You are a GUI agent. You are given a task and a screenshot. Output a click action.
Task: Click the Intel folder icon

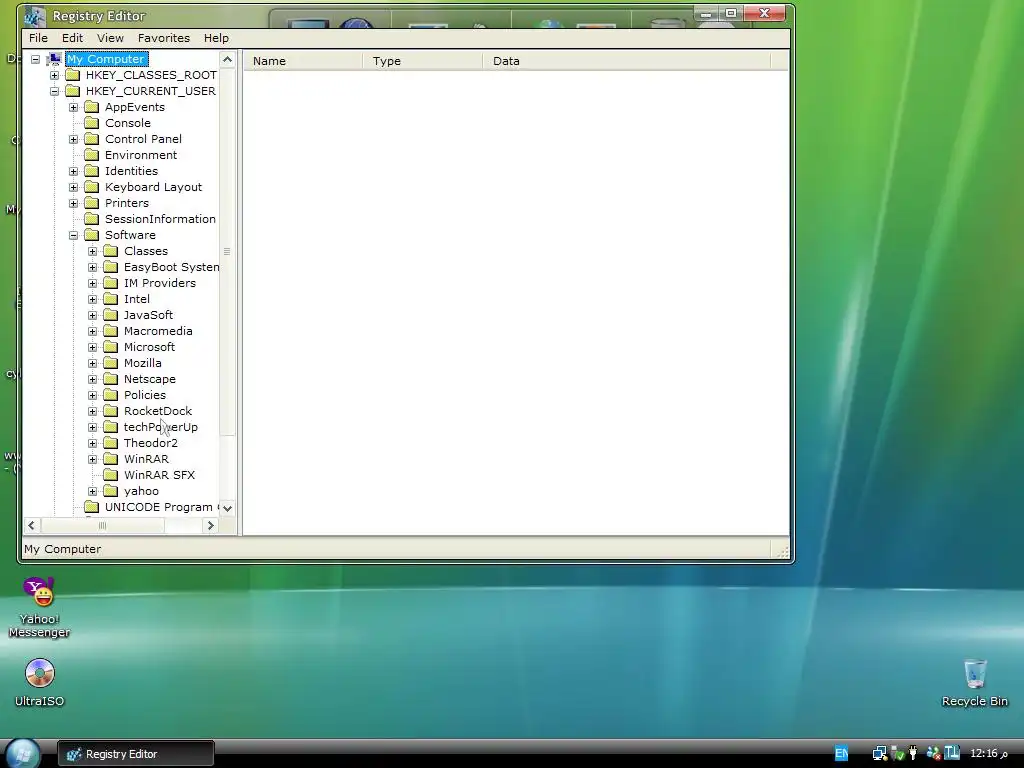(111, 299)
